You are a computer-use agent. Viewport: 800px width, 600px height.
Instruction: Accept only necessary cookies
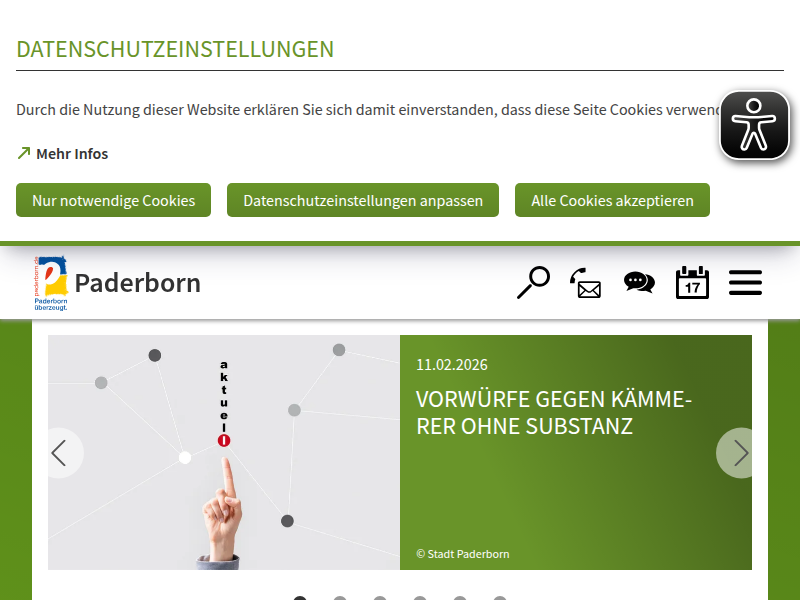coord(113,200)
